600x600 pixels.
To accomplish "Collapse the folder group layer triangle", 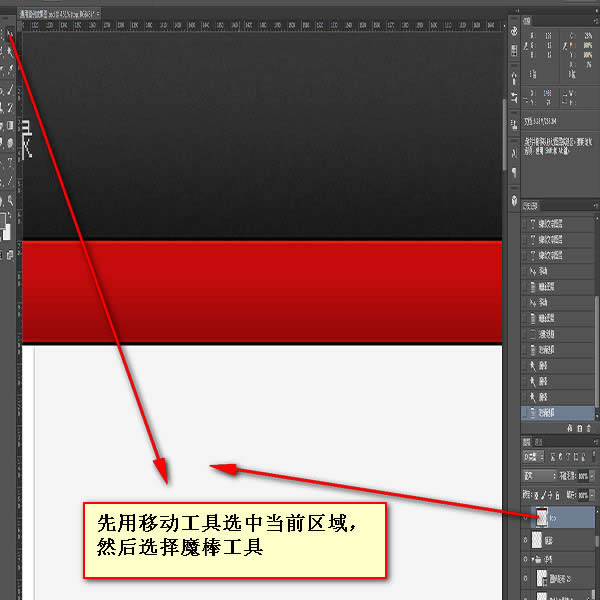I will [x=532, y=559].
